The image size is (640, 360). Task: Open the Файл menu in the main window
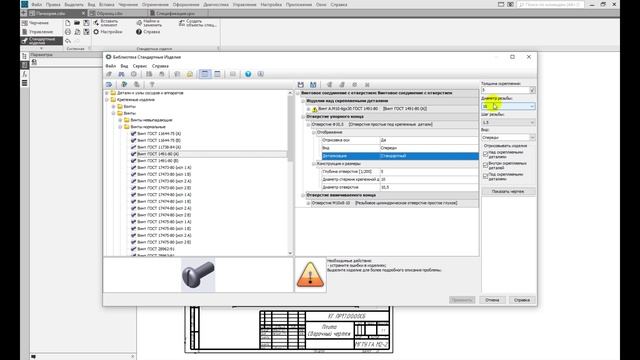(36, 4)
